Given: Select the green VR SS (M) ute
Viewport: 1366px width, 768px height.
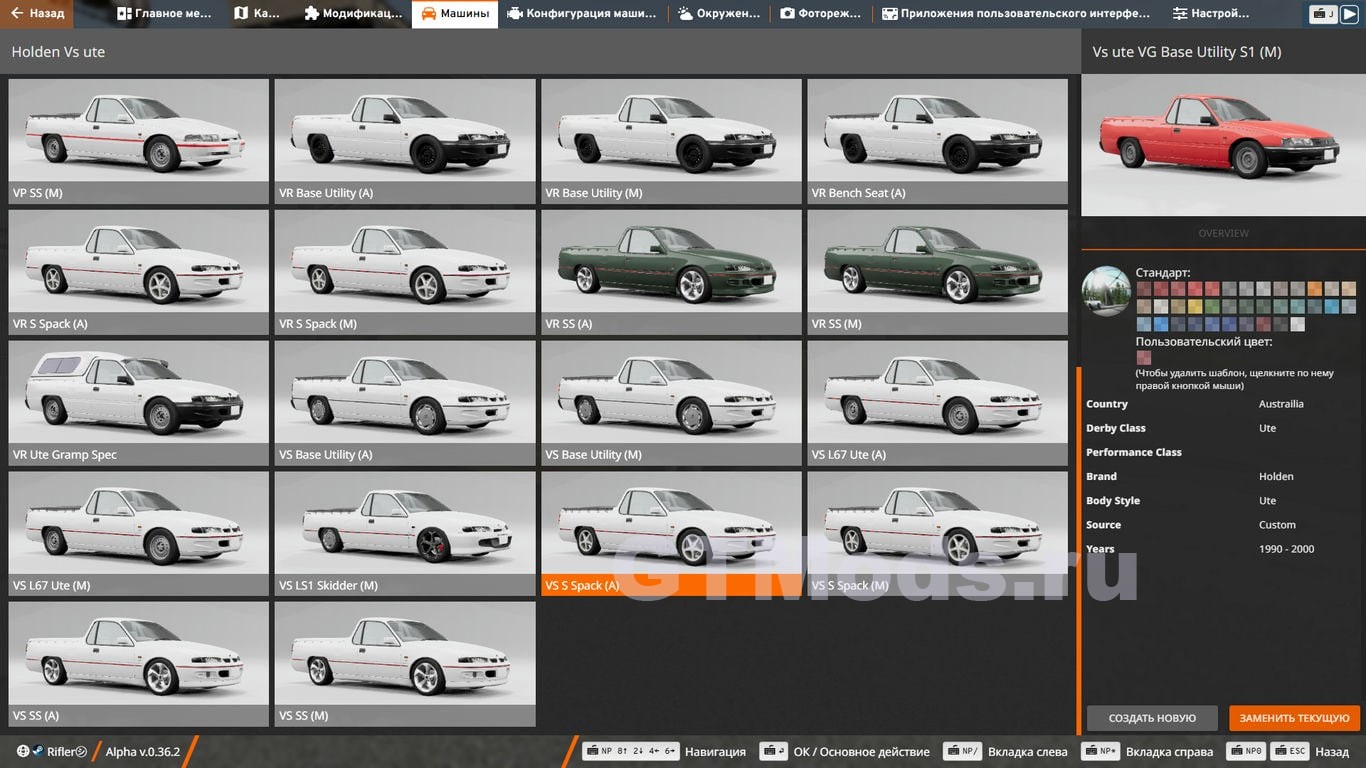Looking at the screenshot, I should point(938,272).
